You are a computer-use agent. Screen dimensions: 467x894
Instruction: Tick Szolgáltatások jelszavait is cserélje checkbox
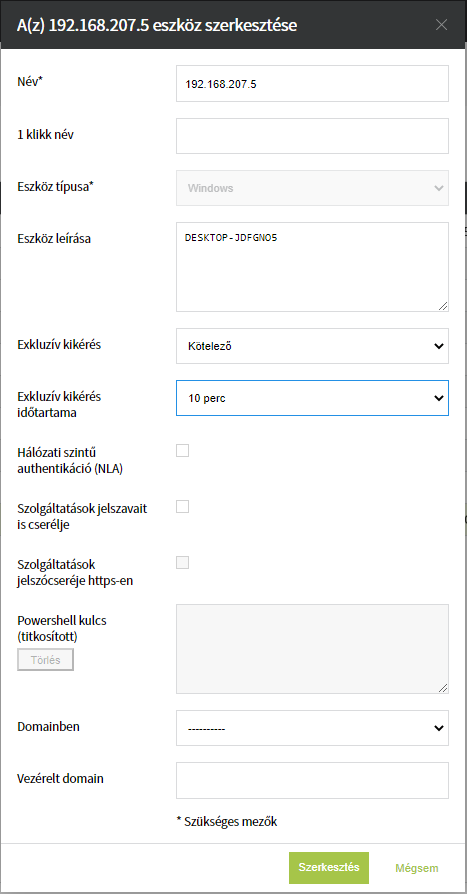click(182, 506)
